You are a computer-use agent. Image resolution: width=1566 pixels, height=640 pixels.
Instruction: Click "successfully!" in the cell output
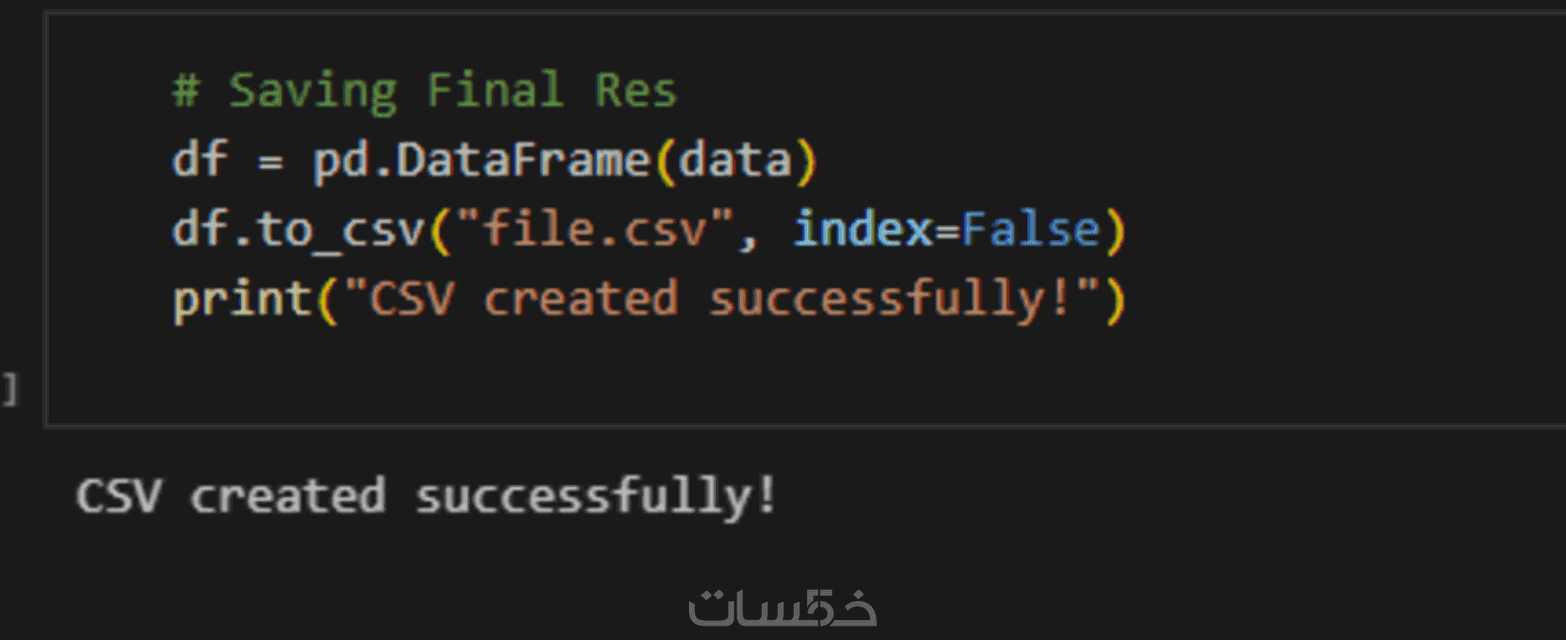pyautogui.click(x=595, y=496)
